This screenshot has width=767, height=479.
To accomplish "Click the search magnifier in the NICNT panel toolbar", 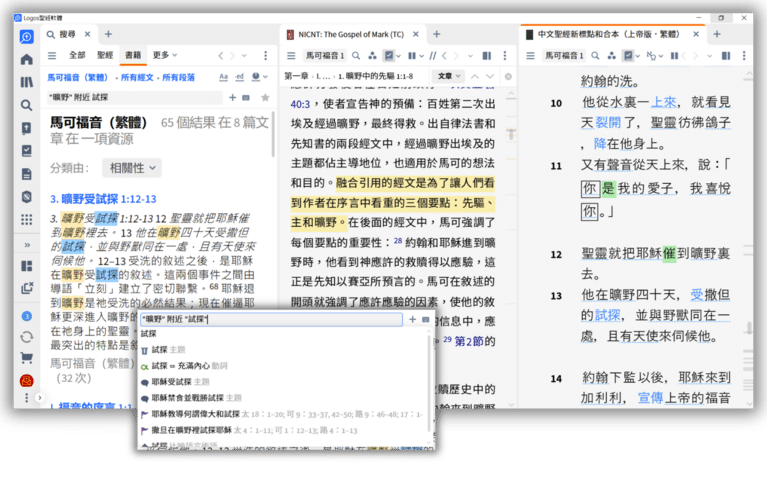I will [356, 56].
